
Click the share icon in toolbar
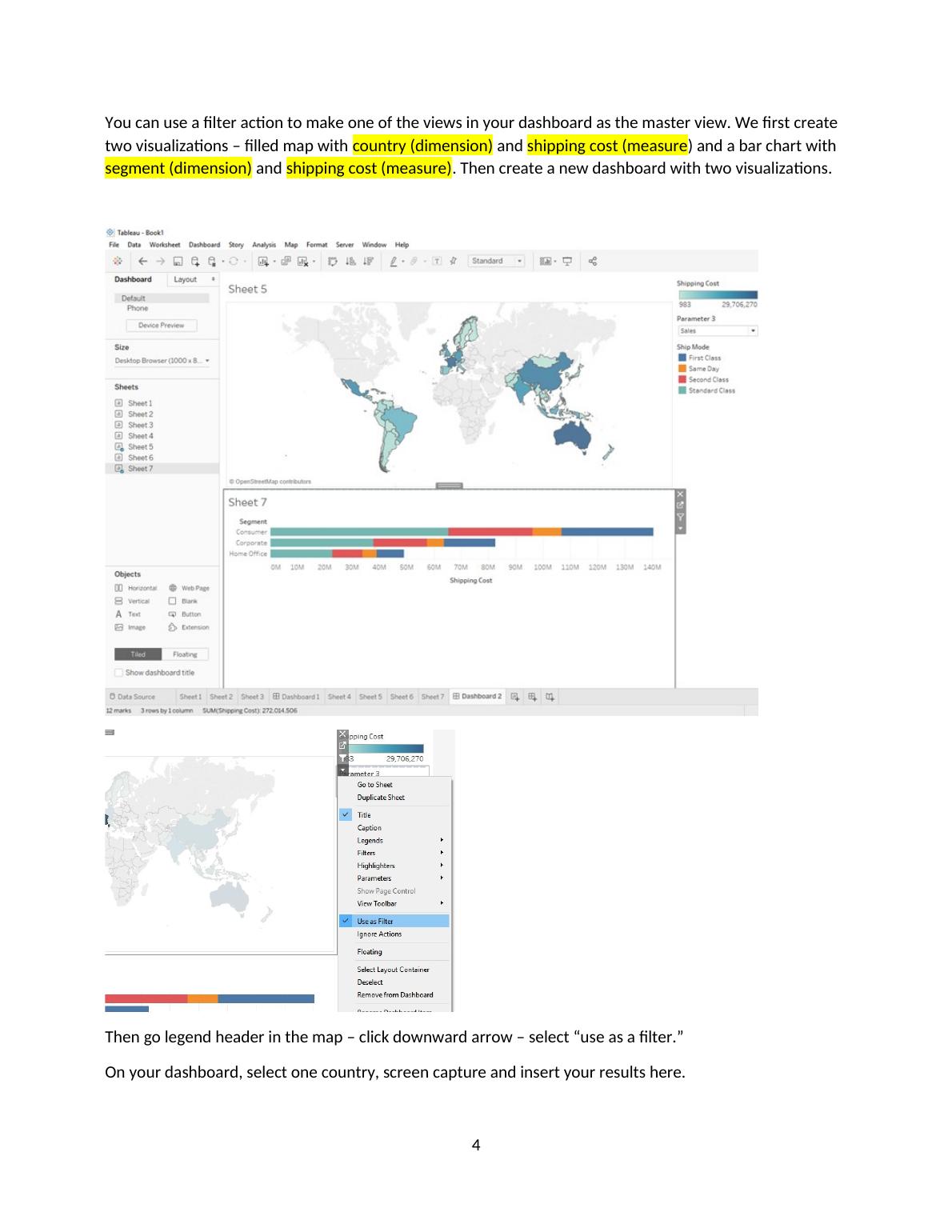tap(593, 262)
